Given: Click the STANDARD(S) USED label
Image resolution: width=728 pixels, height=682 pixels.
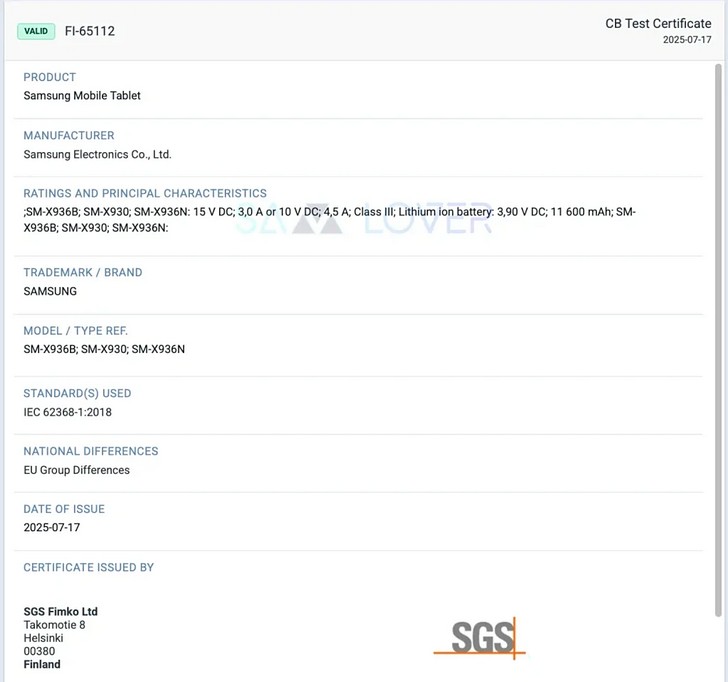Looking at the screenshot, I should coord(77,393).
